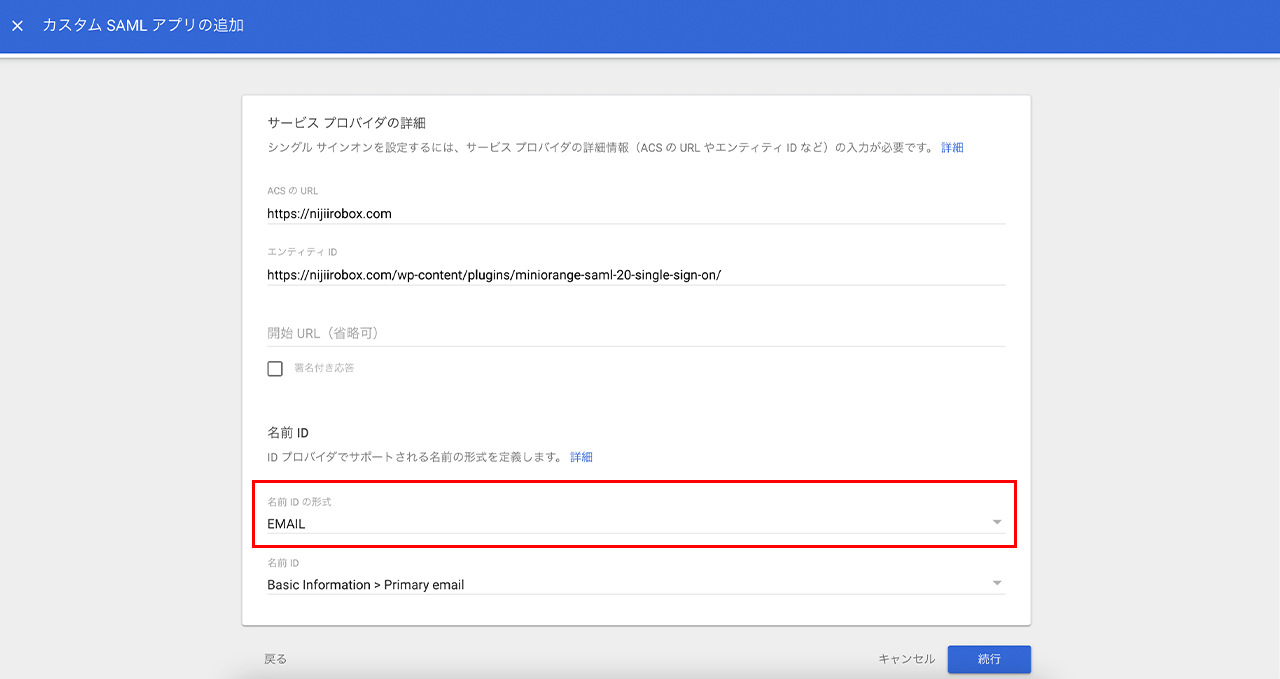Image resolution: width=1280 pixels, height=679 pixels.
Task: Click the 開始 URL(省略可) field
Action: pos(635,333)
